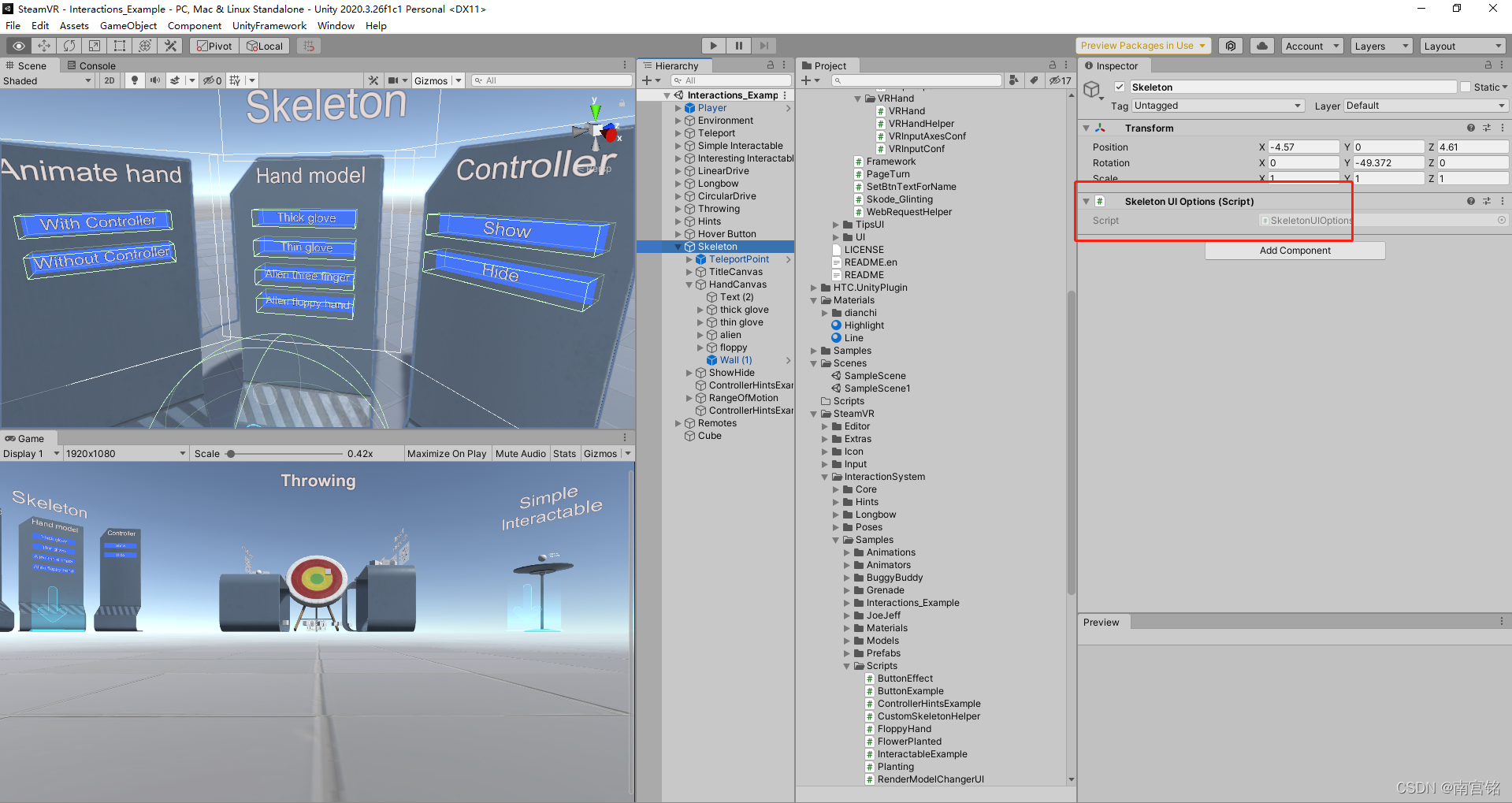Screen dimensions: 1512x803
Task: Toggle the Static checkbox
Action: 1466,87
